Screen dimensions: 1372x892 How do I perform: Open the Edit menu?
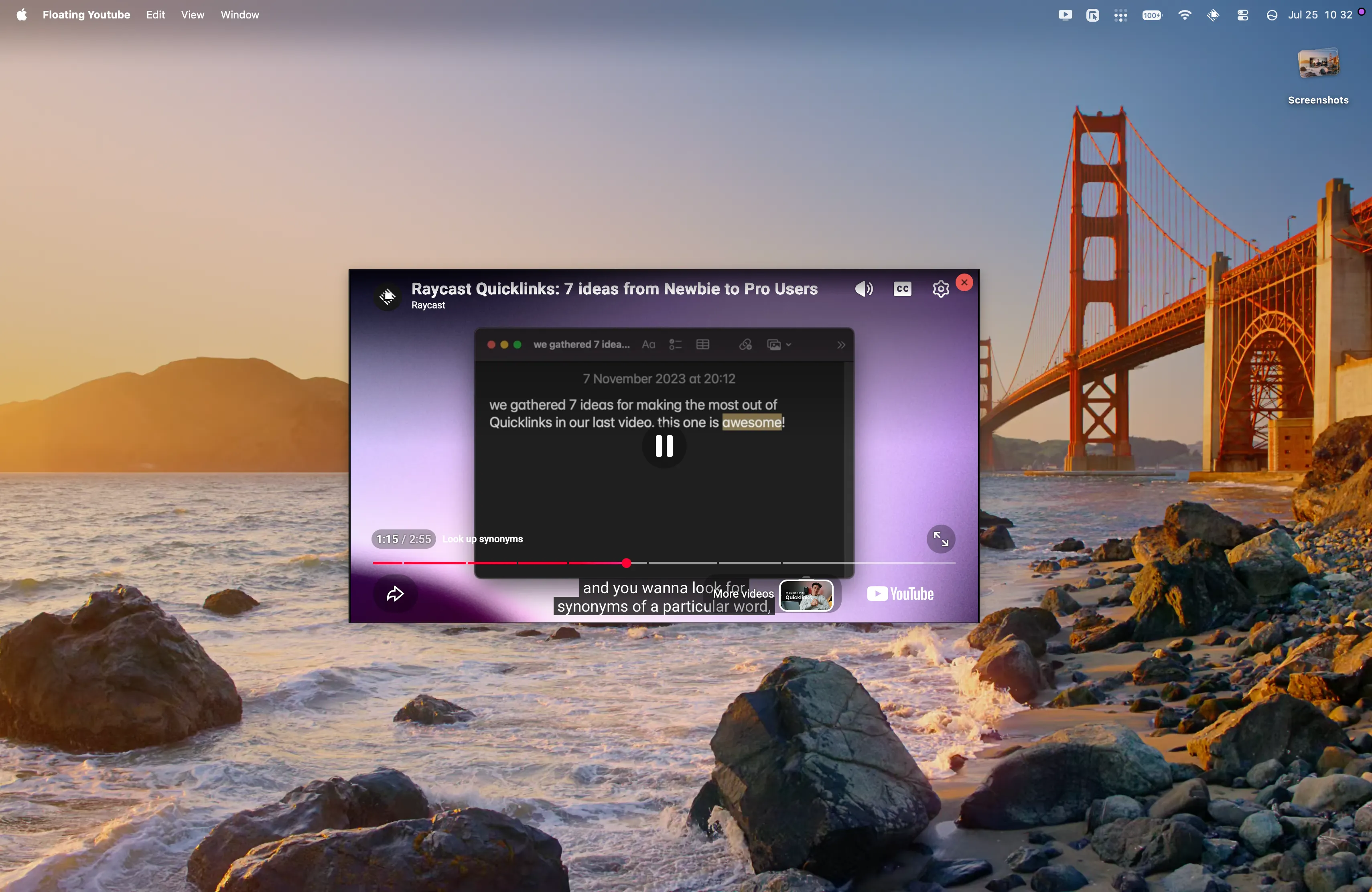[x=156, y=15]
